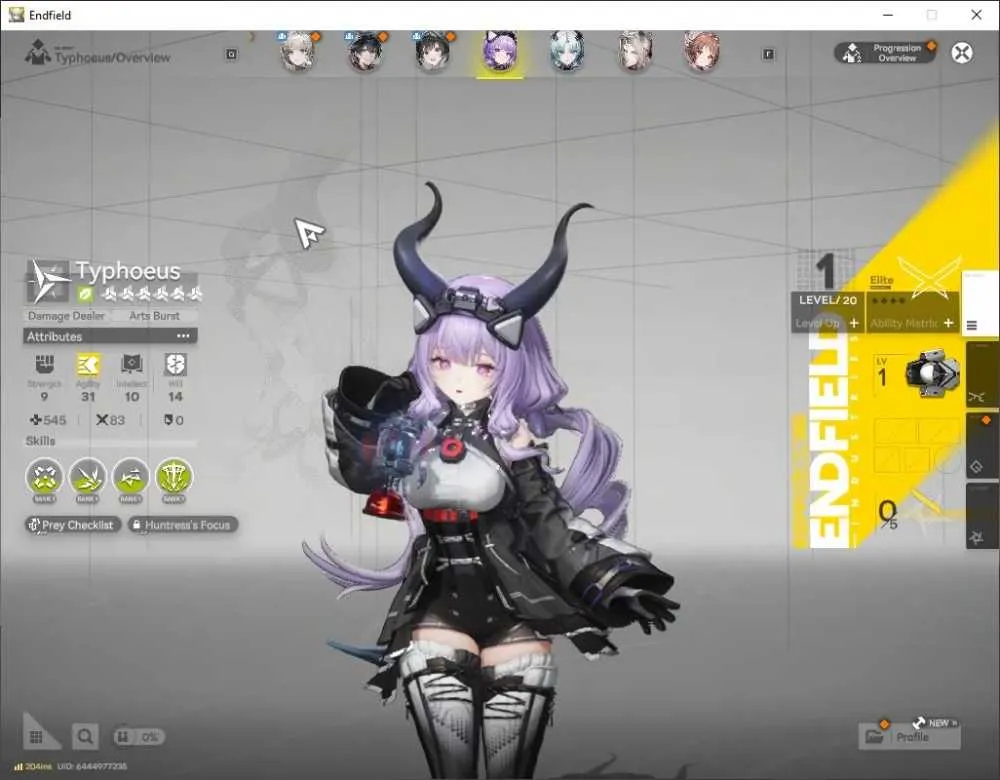Open the Prey Checklist
1000x780 pixels.
(73, 525)
